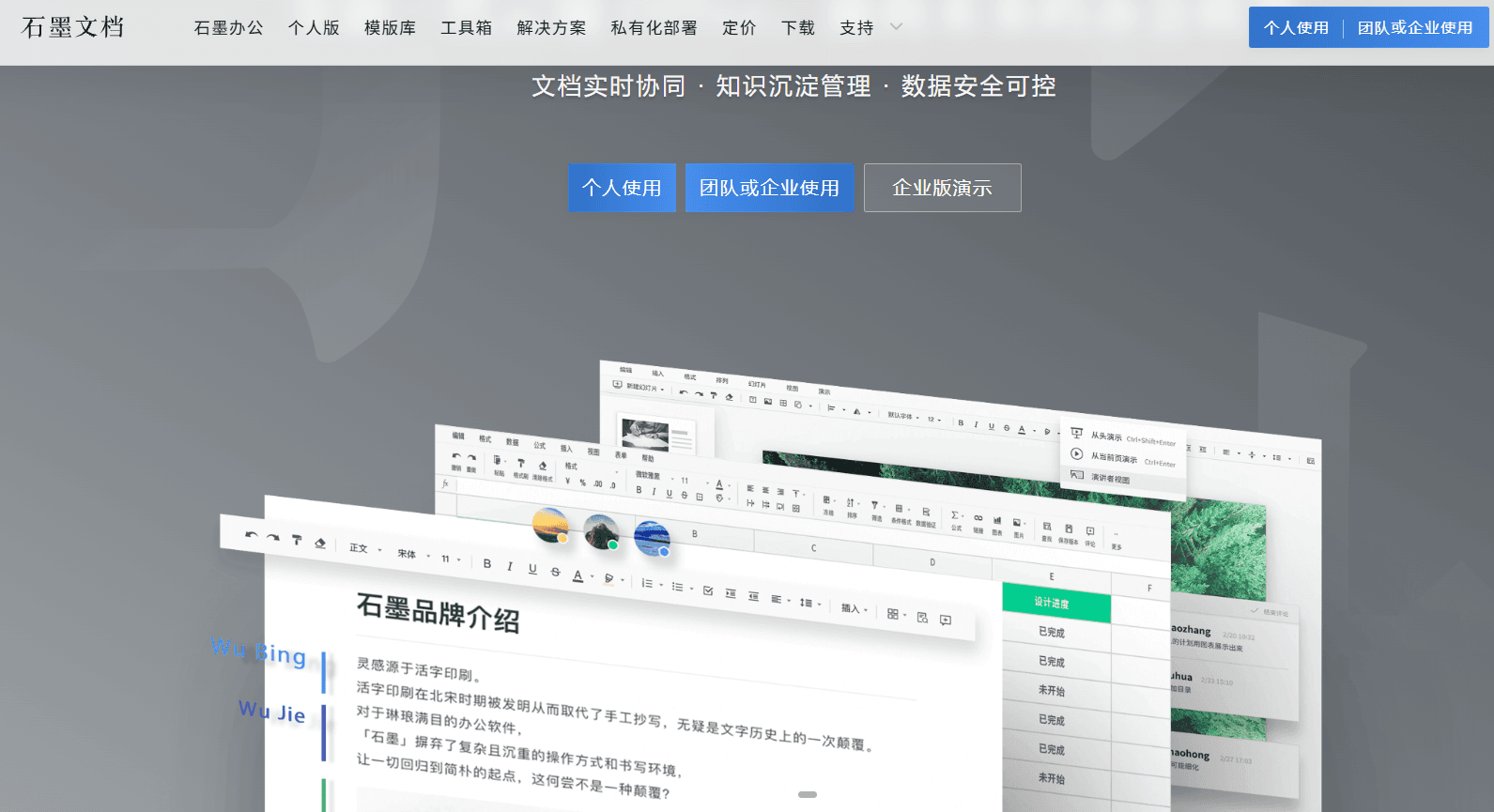This screenshot has height=812, width=1494.
Task: Click the Wu Bing collaborator label
Action: click(x=259, y=651)
